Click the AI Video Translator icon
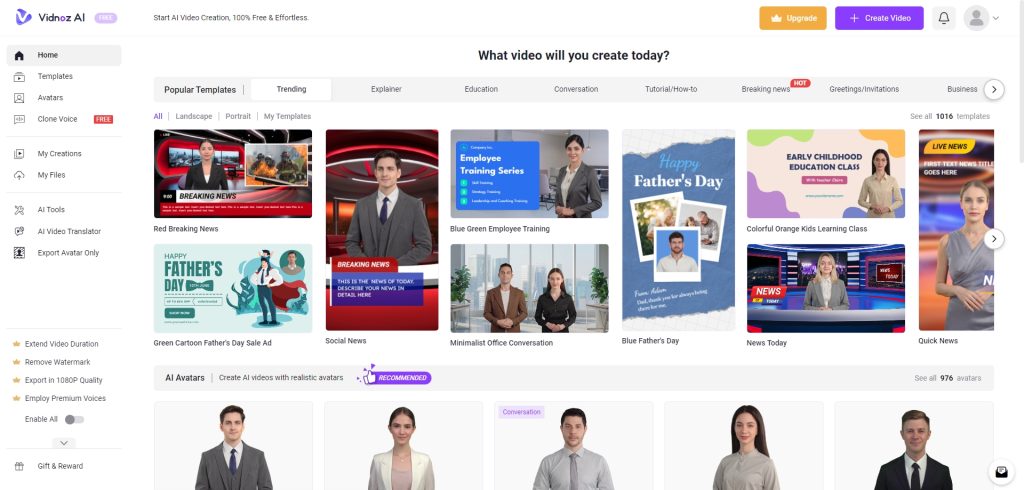This screenshot has width=1024, height=490. [x=19, y=231]
